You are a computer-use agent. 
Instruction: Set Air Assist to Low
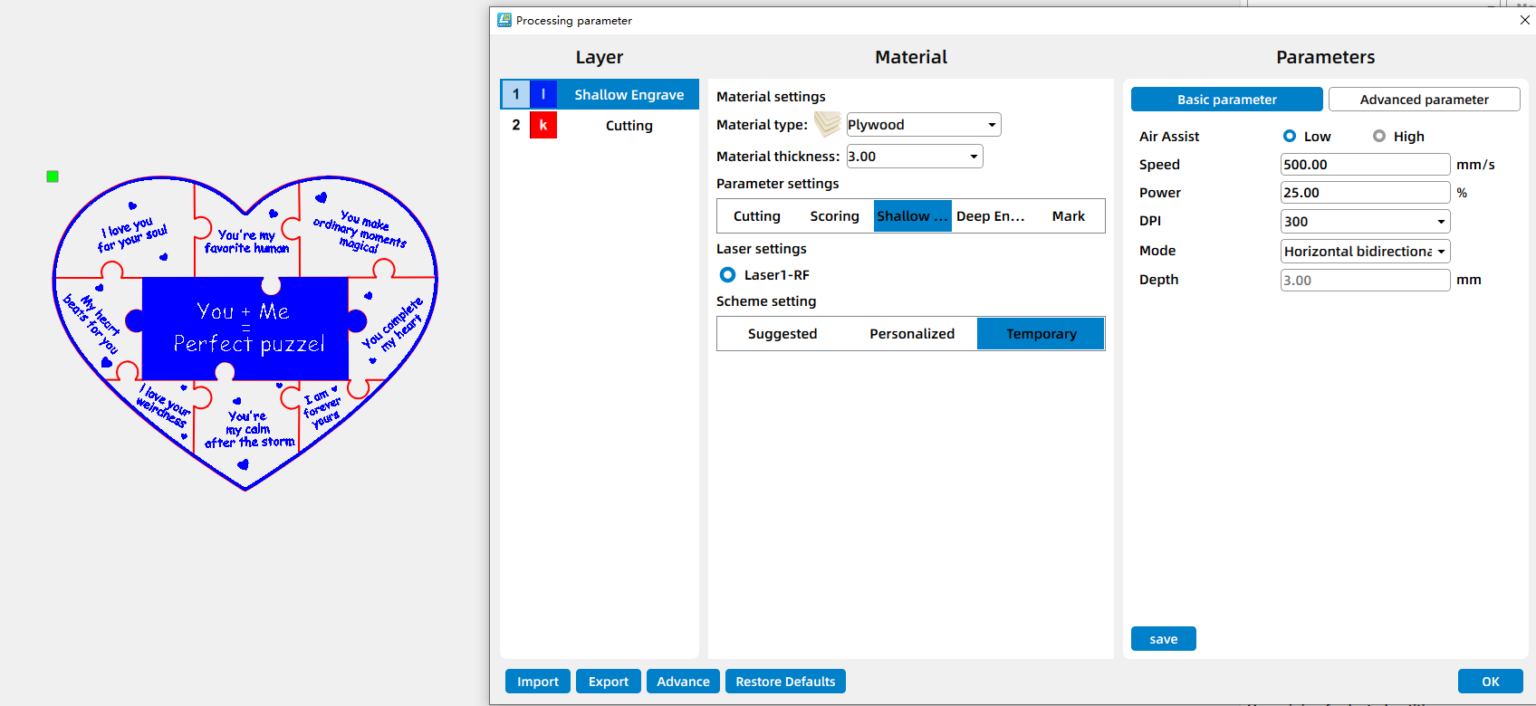pyautogui.click(x=1289, y=136)
